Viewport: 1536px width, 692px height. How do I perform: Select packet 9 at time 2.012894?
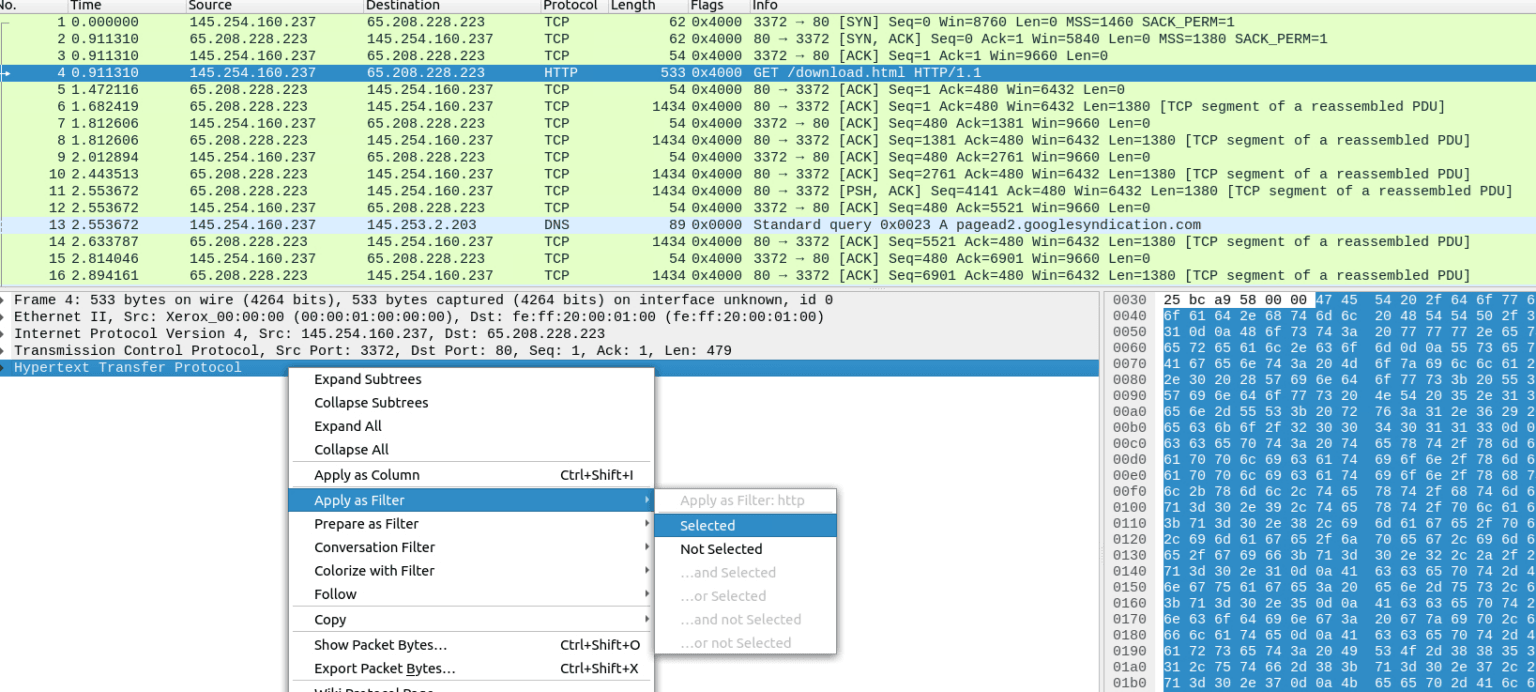click(x=768, y=157)
